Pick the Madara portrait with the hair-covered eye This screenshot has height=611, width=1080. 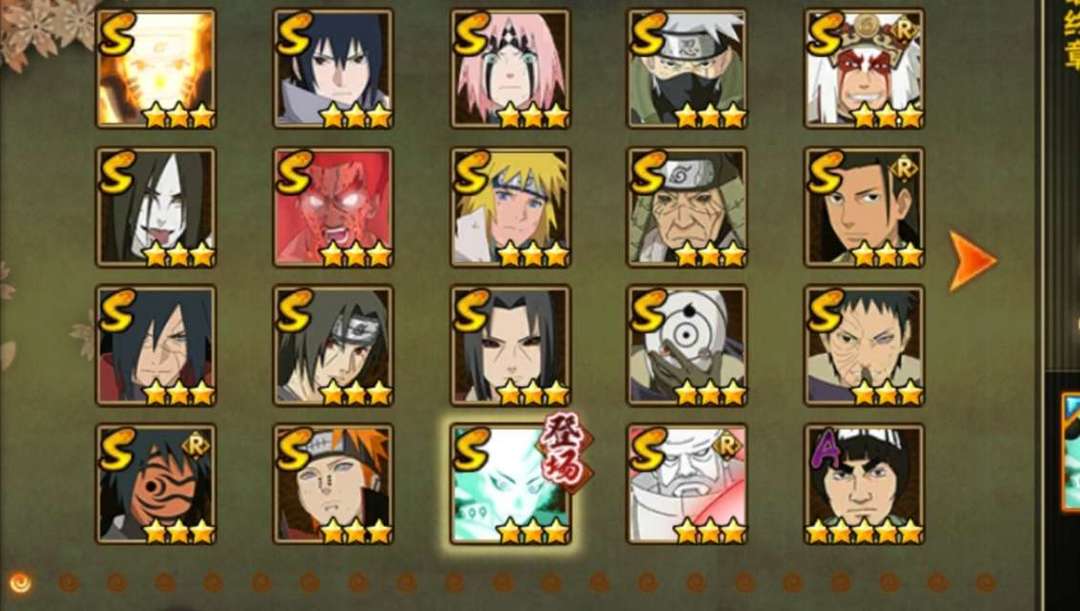coord(156,345)
